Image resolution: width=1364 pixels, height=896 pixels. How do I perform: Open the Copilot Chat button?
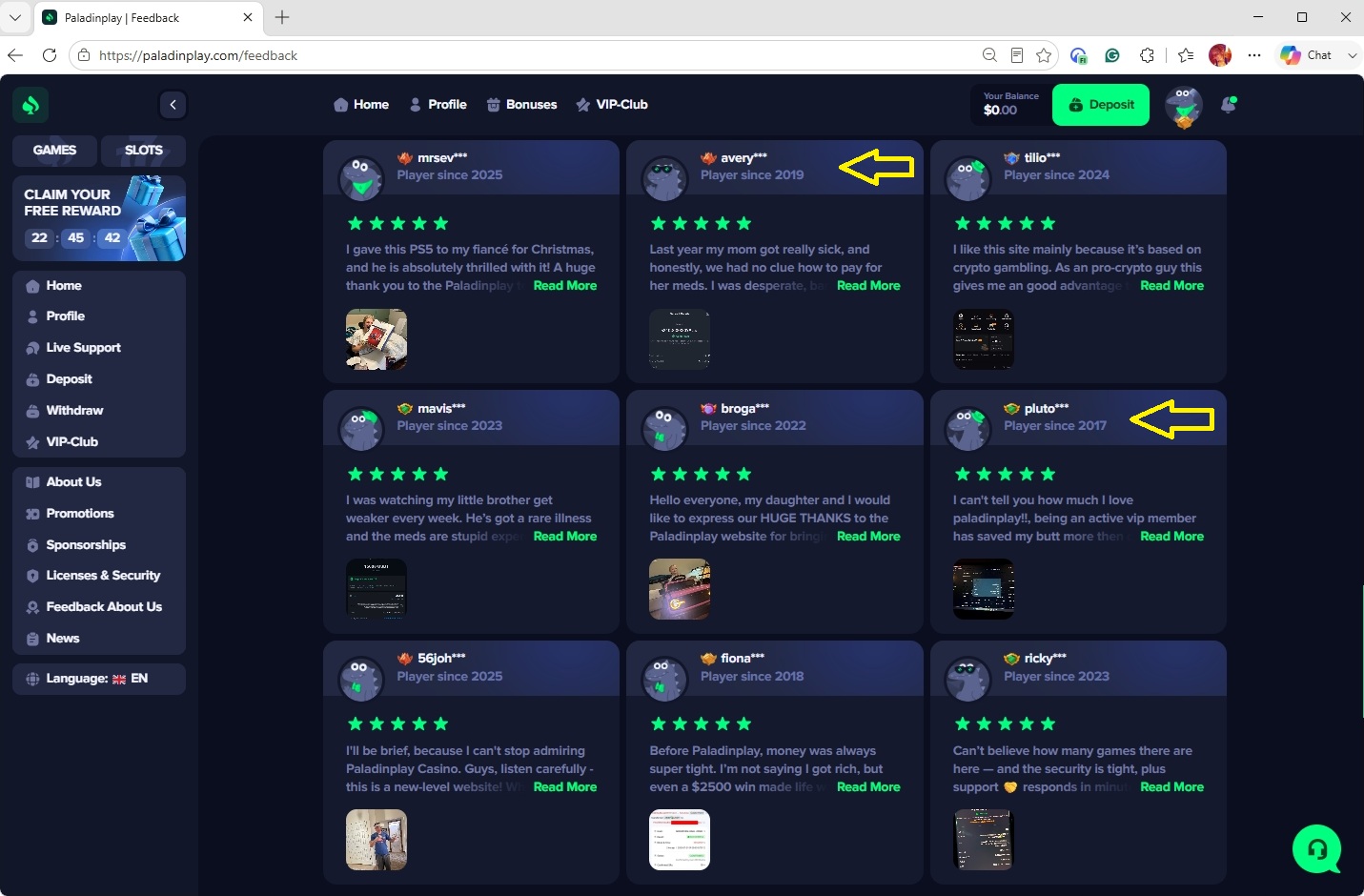pos(1307,55)
